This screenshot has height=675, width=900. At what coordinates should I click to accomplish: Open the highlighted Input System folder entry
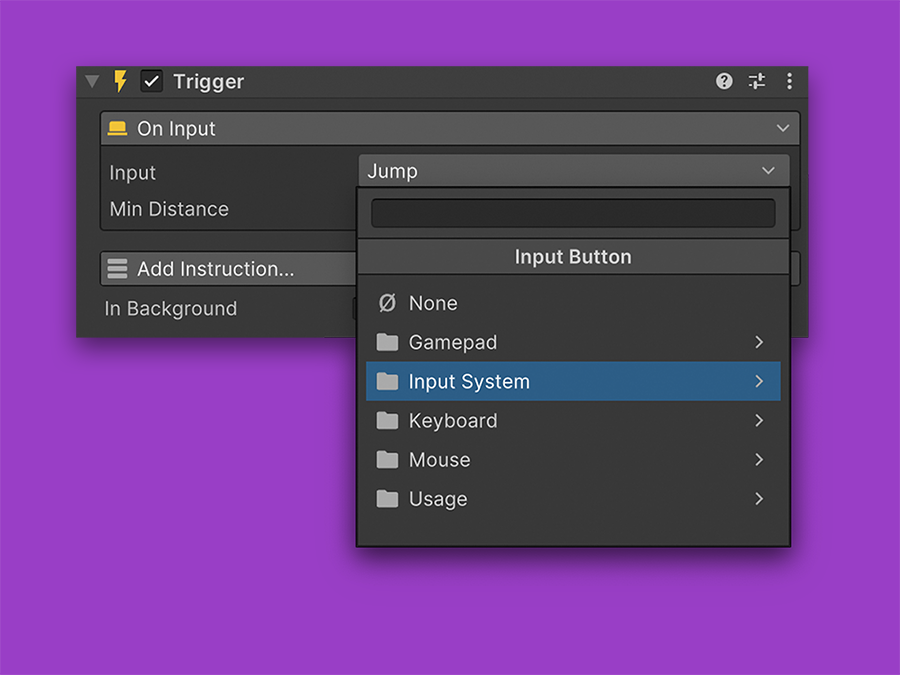[573, 381]
